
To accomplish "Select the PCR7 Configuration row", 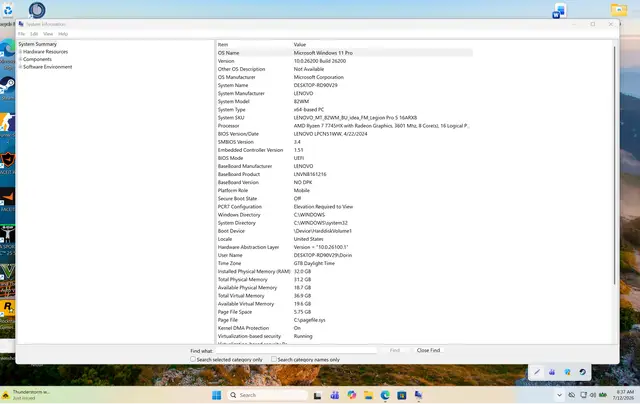I will [x=344, y=206].
